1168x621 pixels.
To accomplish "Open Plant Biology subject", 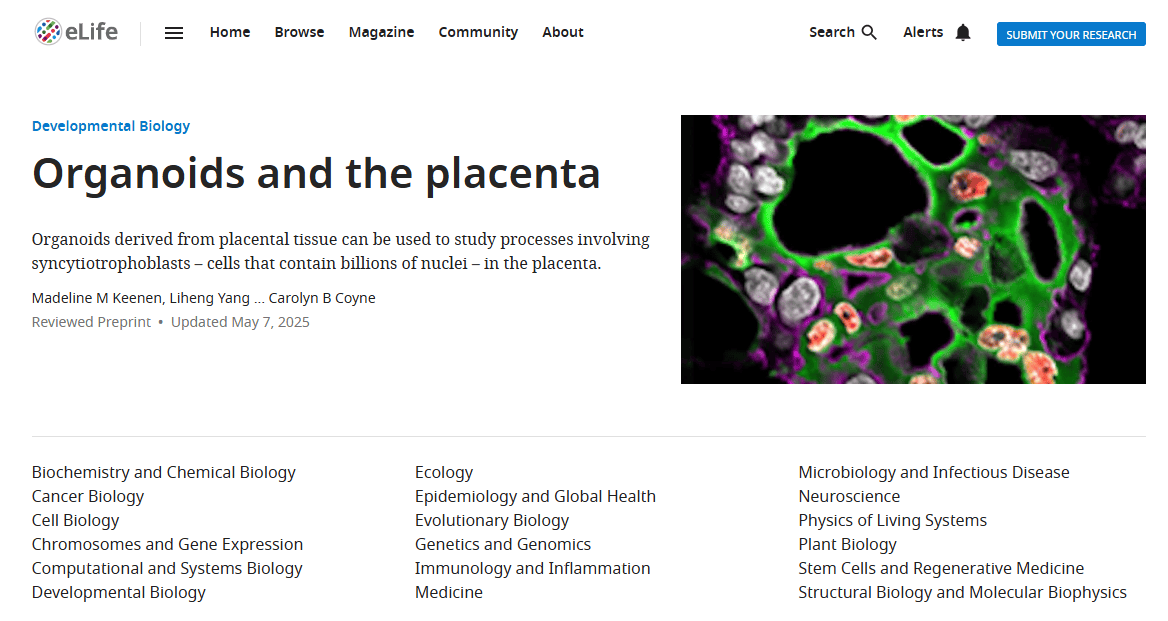I will (847, 544).
